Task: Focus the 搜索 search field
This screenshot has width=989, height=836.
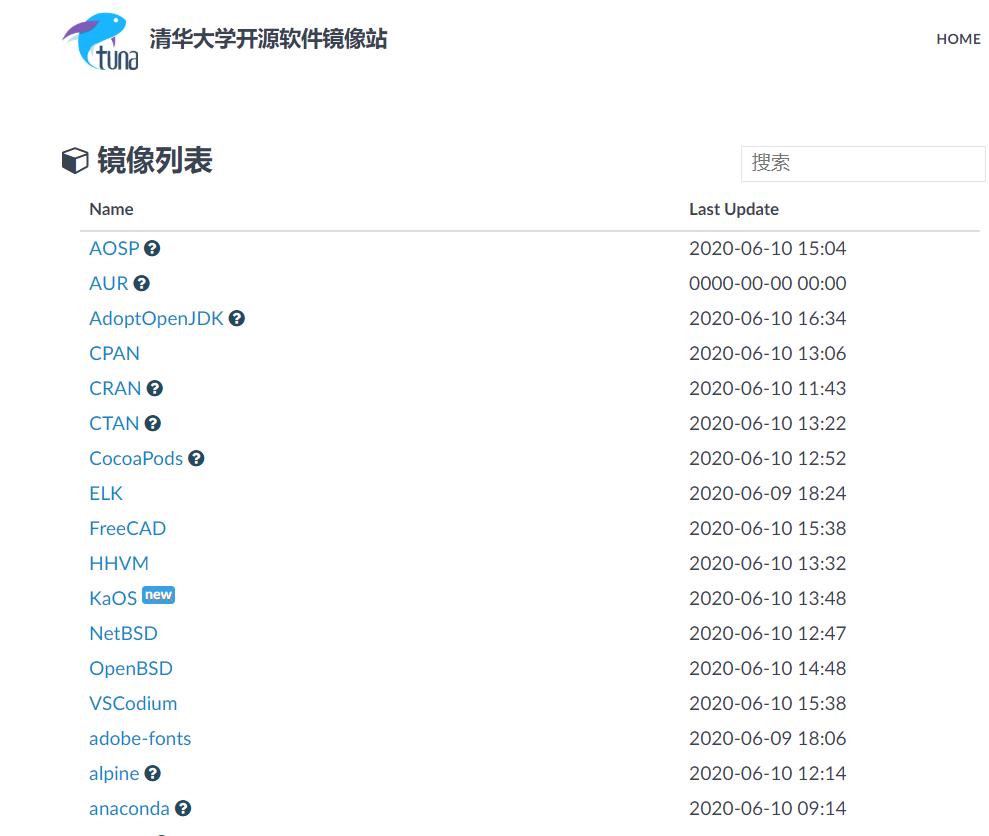Action: coord(863,164)
